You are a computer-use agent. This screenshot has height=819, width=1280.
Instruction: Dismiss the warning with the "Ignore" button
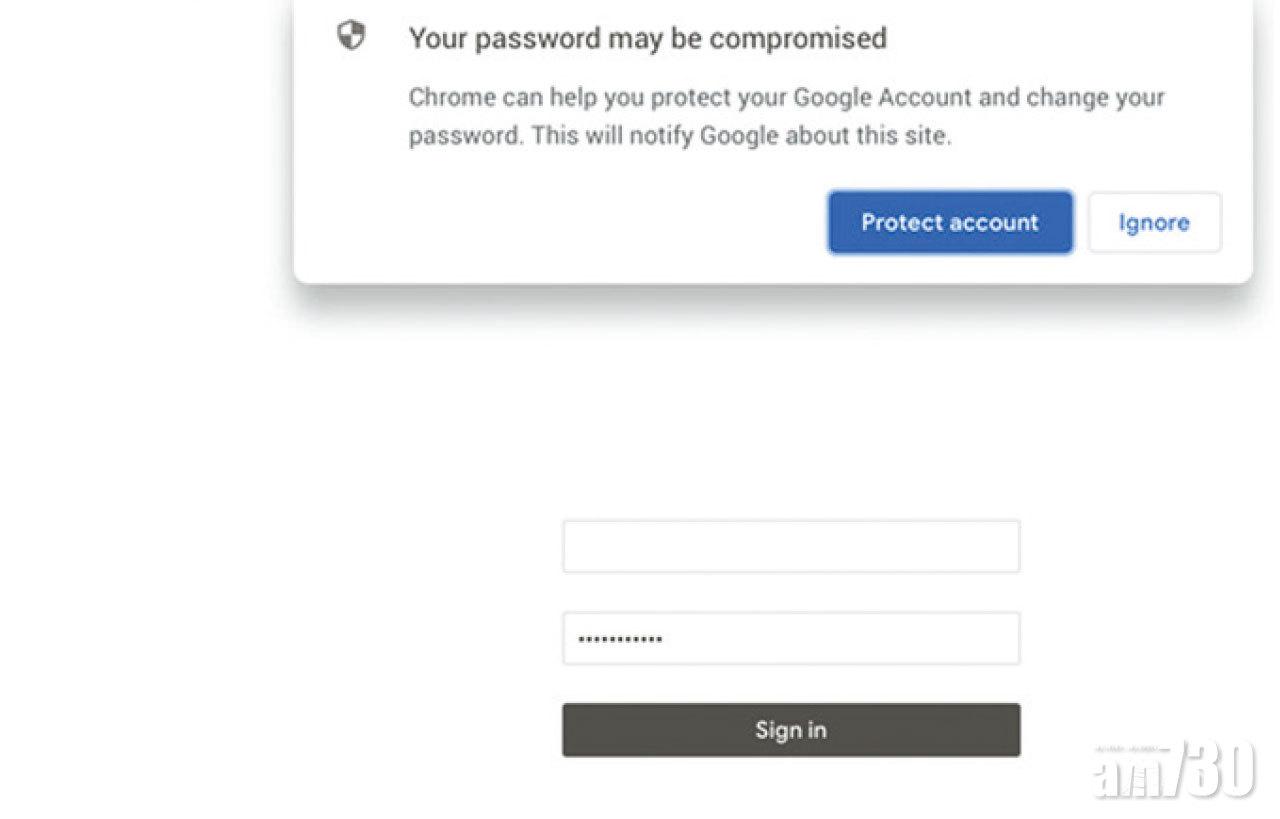(x=1154, y=222)
